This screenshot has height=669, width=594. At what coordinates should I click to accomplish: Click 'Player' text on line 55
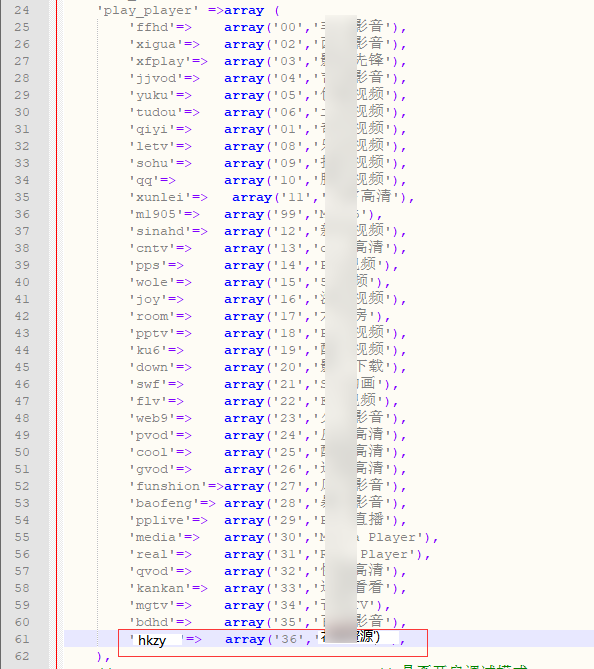click(x=392, y=538)
